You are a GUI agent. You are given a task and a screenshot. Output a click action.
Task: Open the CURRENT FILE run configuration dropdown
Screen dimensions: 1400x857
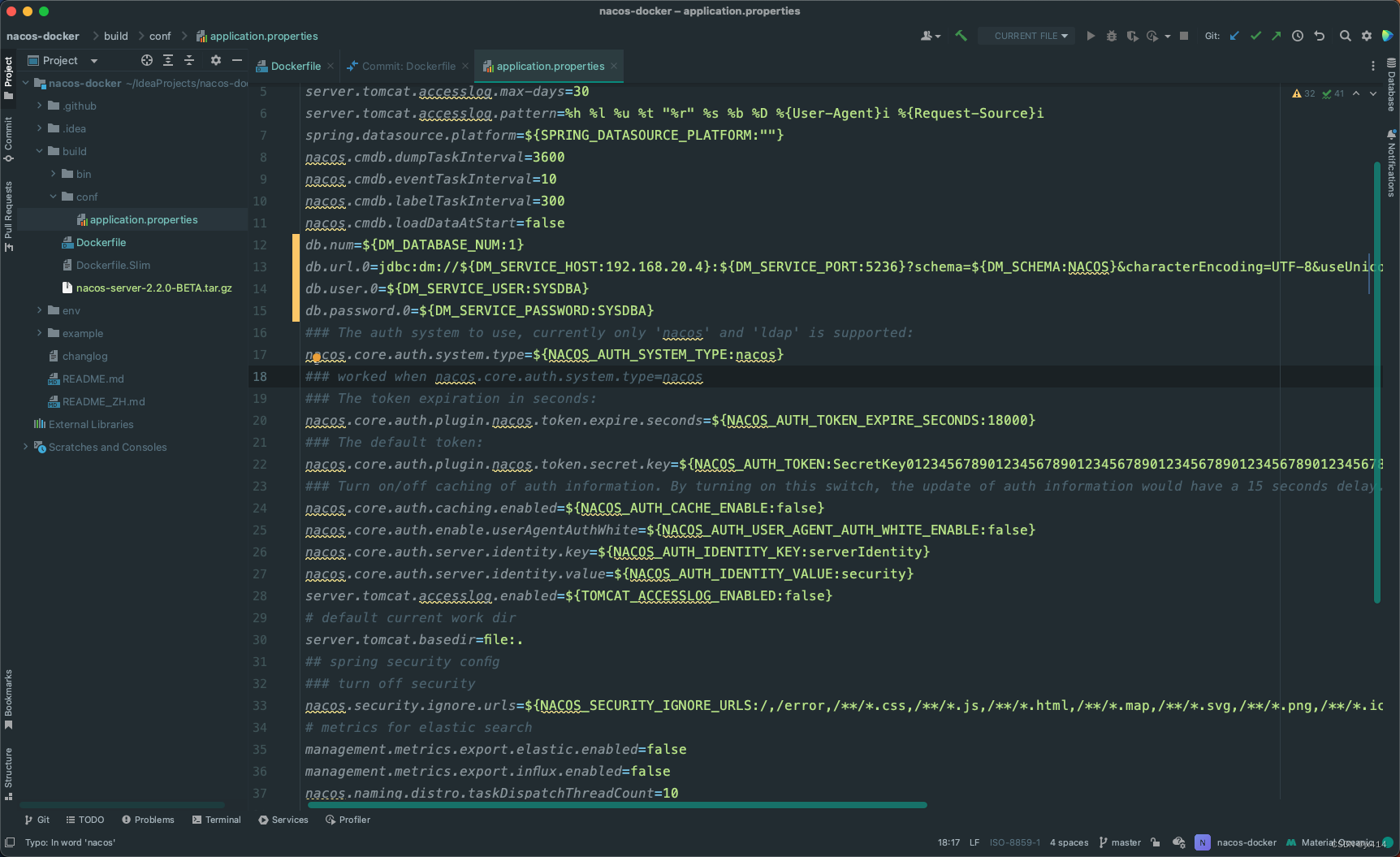pyautogui.click(x=1026, y=36)
